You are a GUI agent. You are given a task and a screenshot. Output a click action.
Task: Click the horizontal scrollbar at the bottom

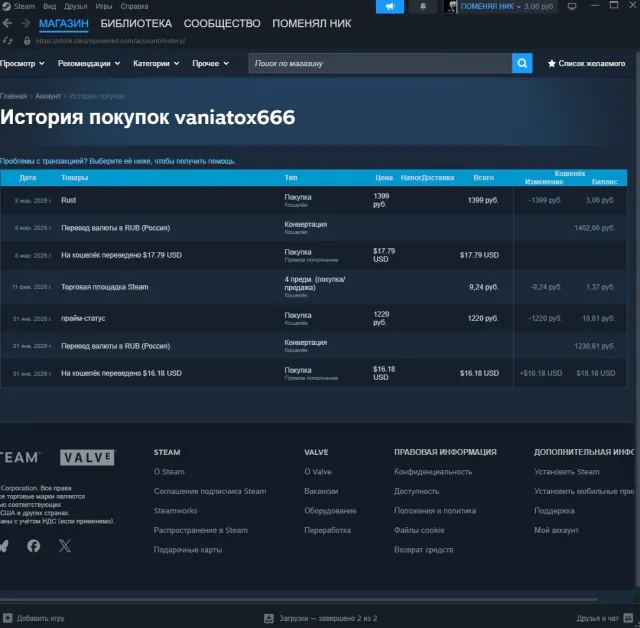tap(299, 600)
